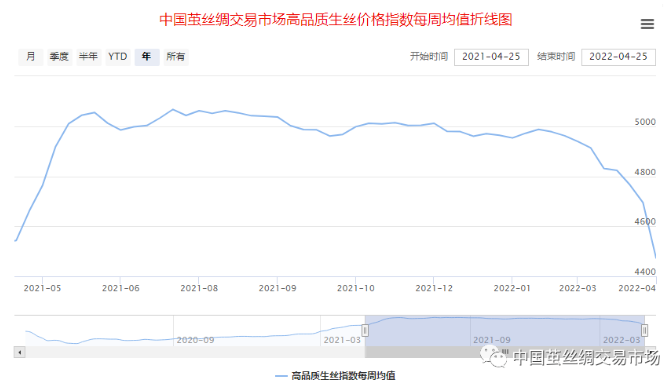Show 所有 data range

tap(176, 57)
